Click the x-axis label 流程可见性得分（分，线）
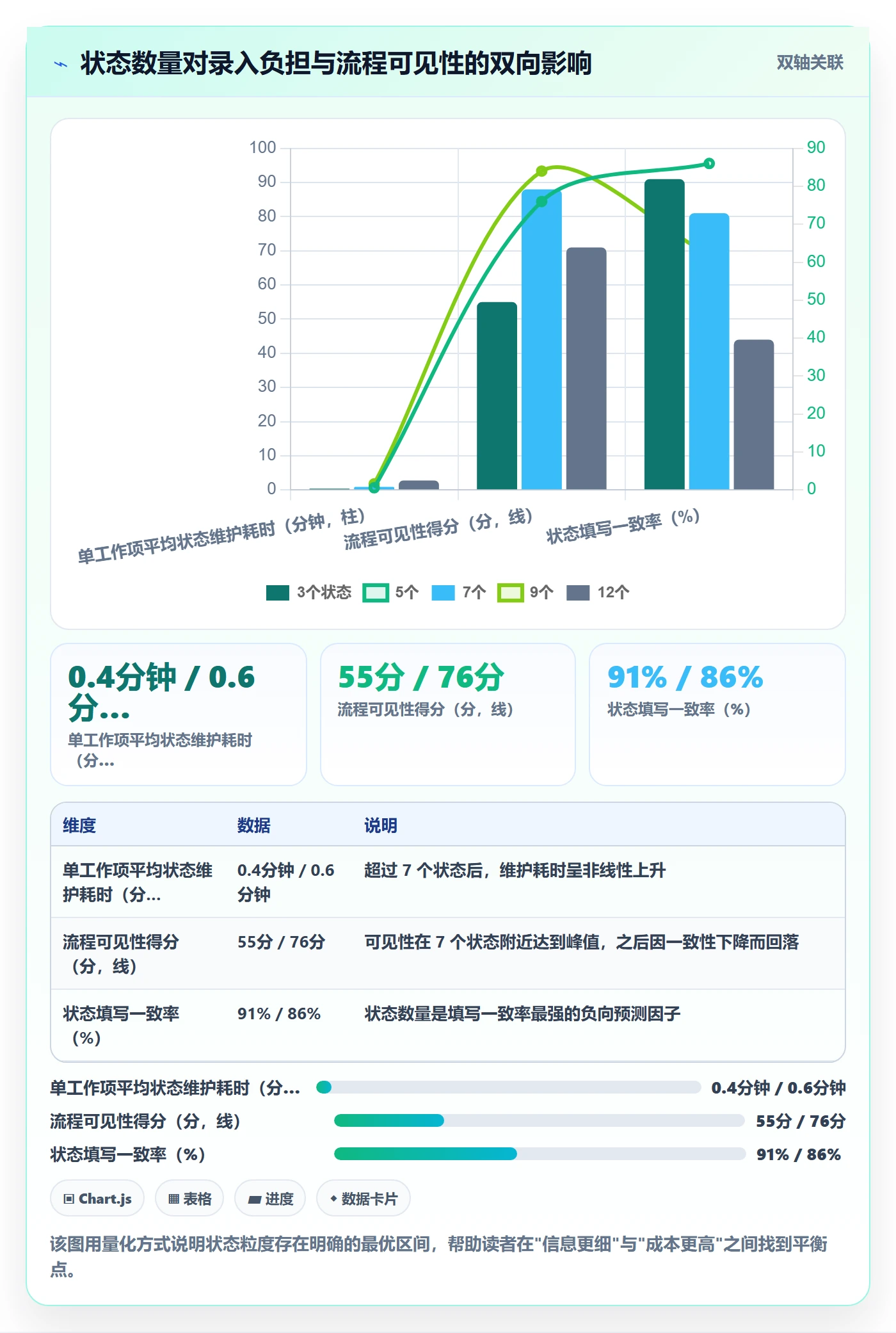 click(x=438, y=529)
